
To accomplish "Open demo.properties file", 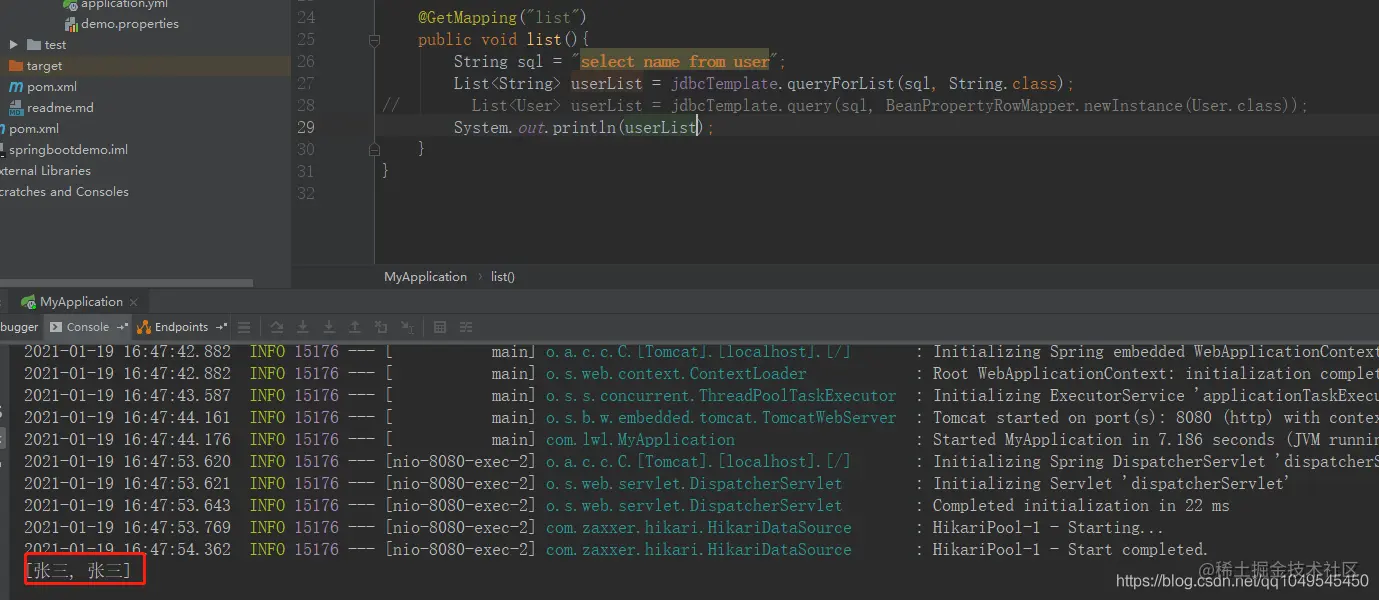I will [x=130, y=24].
